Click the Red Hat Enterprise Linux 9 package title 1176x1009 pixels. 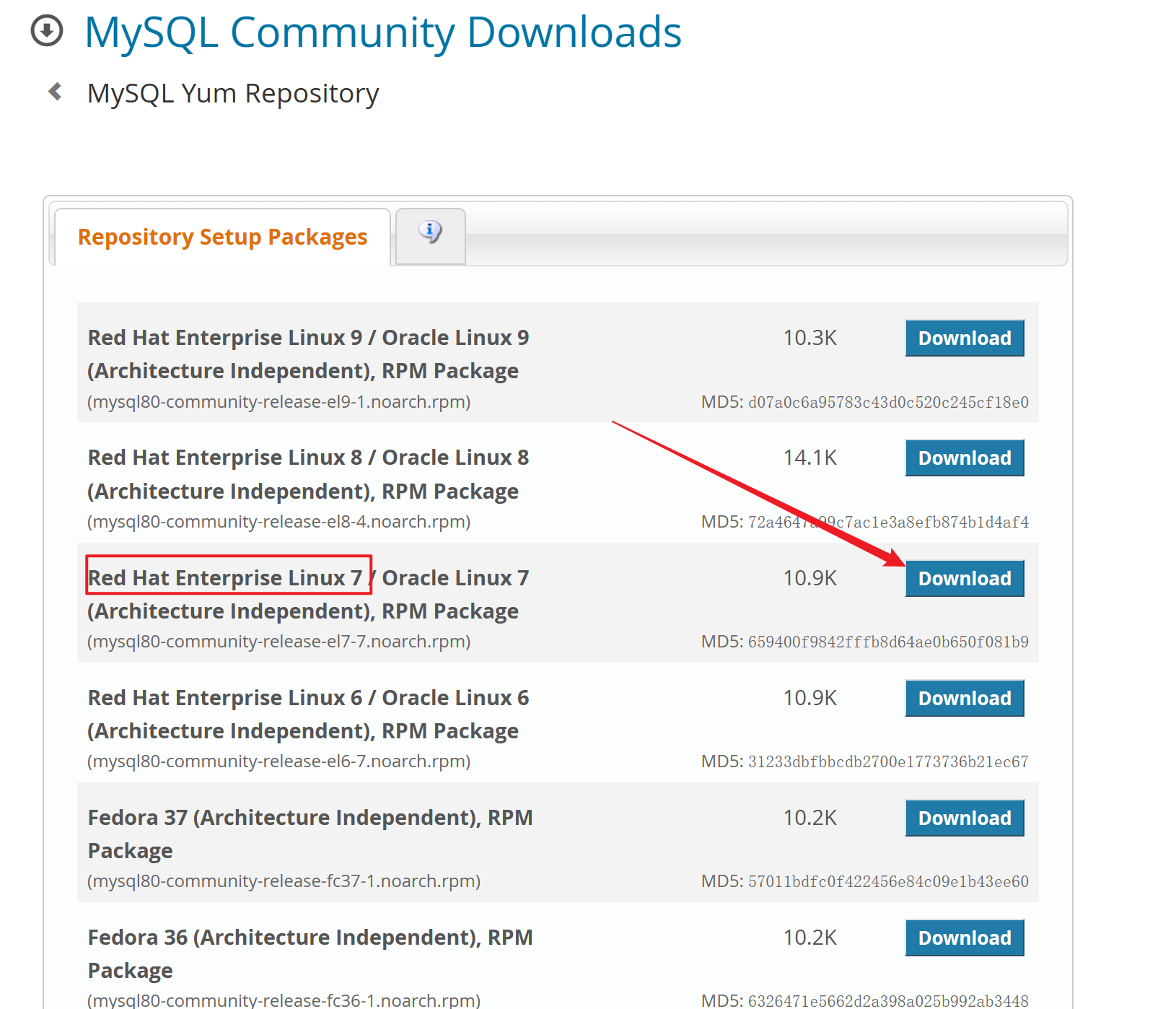pos(309,354)
